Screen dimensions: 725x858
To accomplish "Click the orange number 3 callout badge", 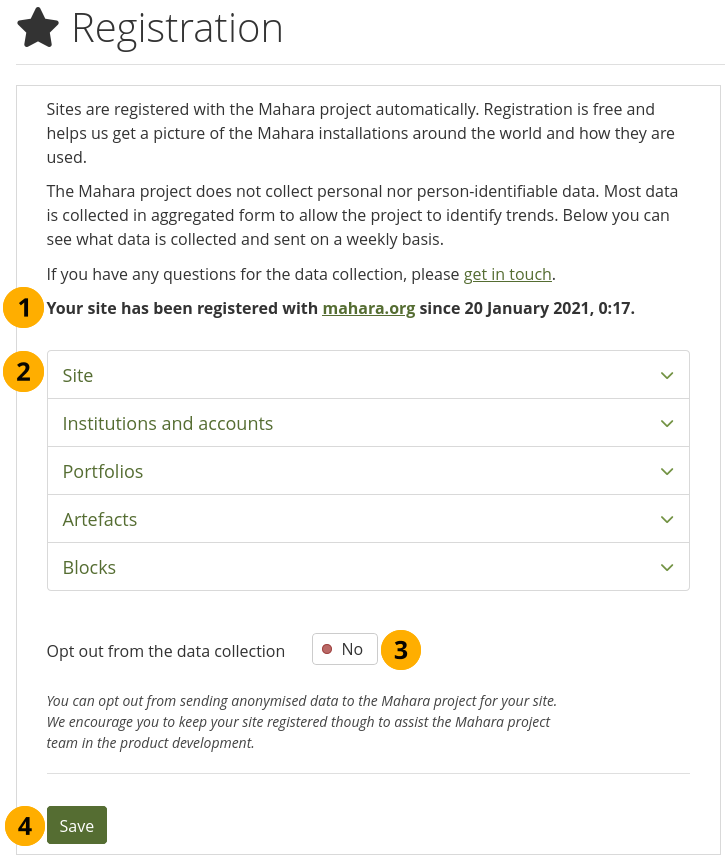I will 401,650.
